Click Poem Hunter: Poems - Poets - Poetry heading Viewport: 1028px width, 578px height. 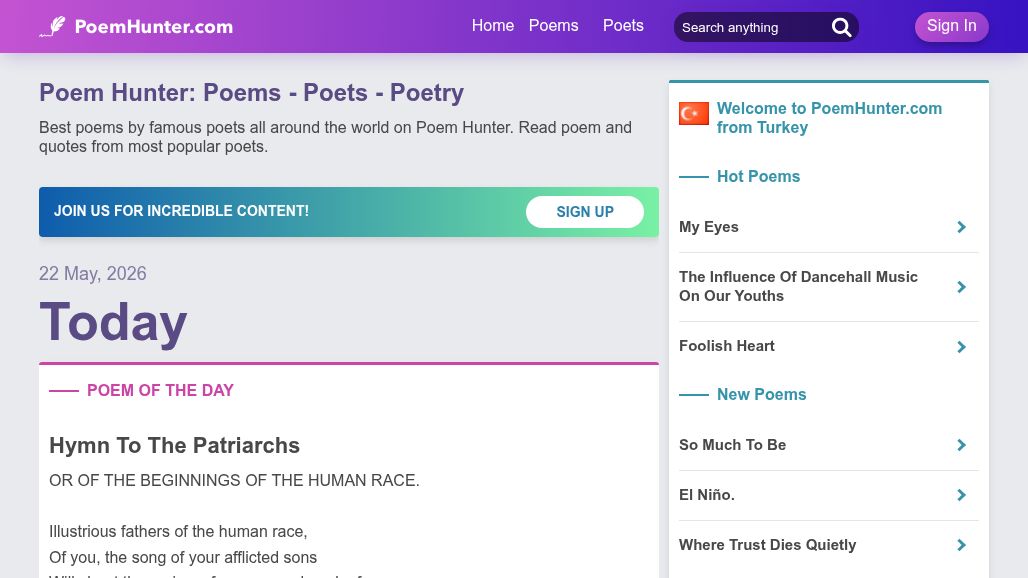pyautogui.click(x=252, y=93)
